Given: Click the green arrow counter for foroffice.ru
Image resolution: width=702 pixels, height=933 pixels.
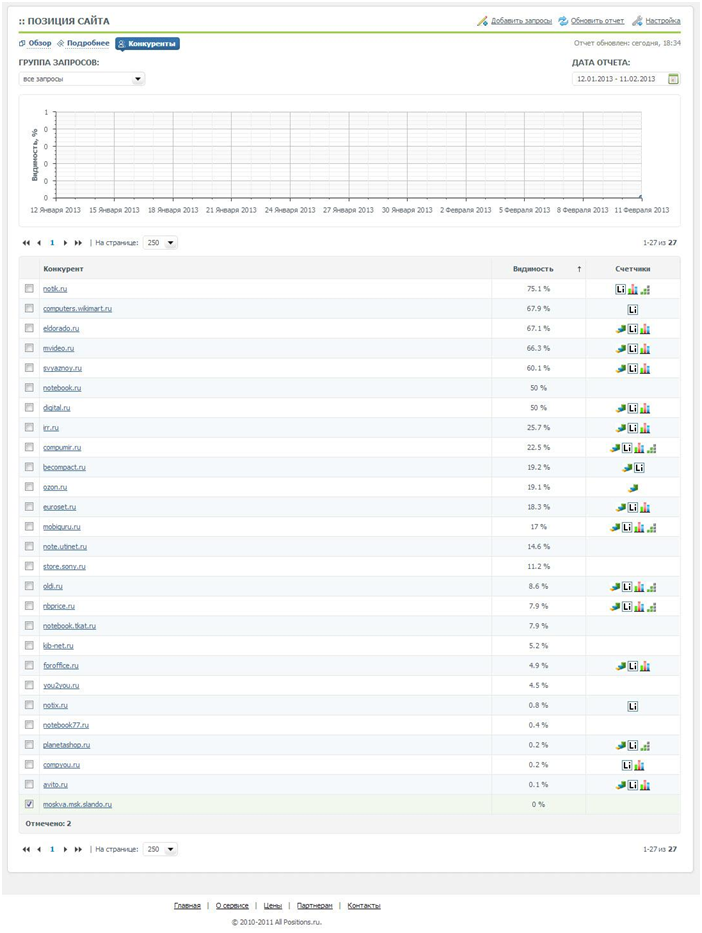Looking at the screenshot, I should pos(620,666).
